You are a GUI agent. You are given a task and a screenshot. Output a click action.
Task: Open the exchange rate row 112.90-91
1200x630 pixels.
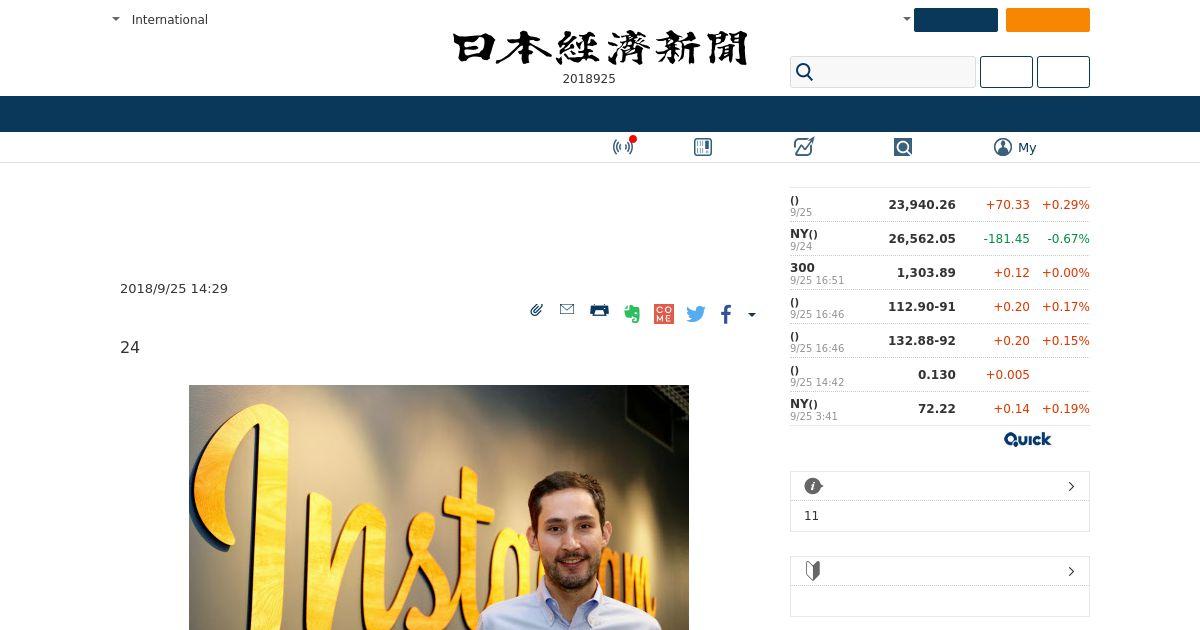point(940,307)
